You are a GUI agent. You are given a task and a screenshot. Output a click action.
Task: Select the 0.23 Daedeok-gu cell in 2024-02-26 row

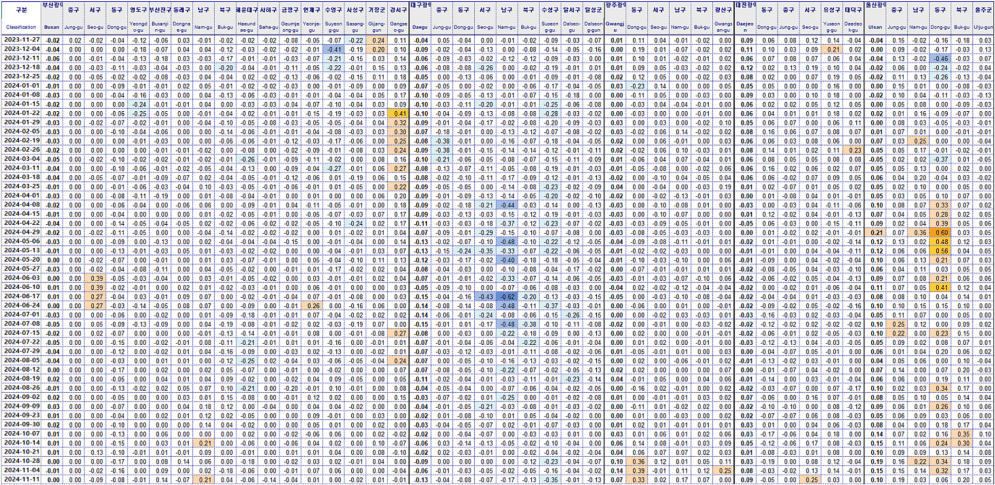tap(853, 149)
